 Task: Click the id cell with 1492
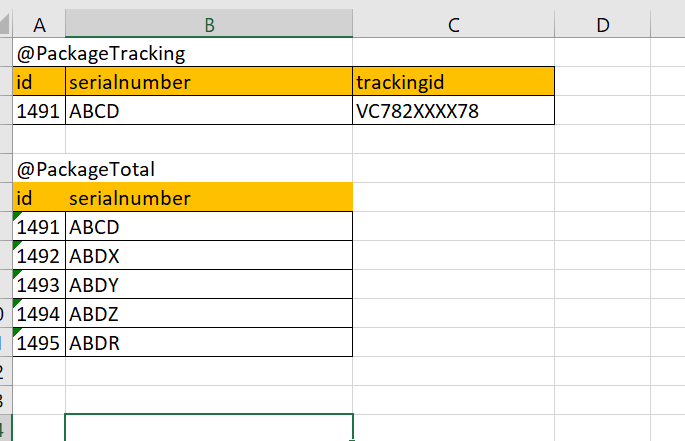pos(40,256)
